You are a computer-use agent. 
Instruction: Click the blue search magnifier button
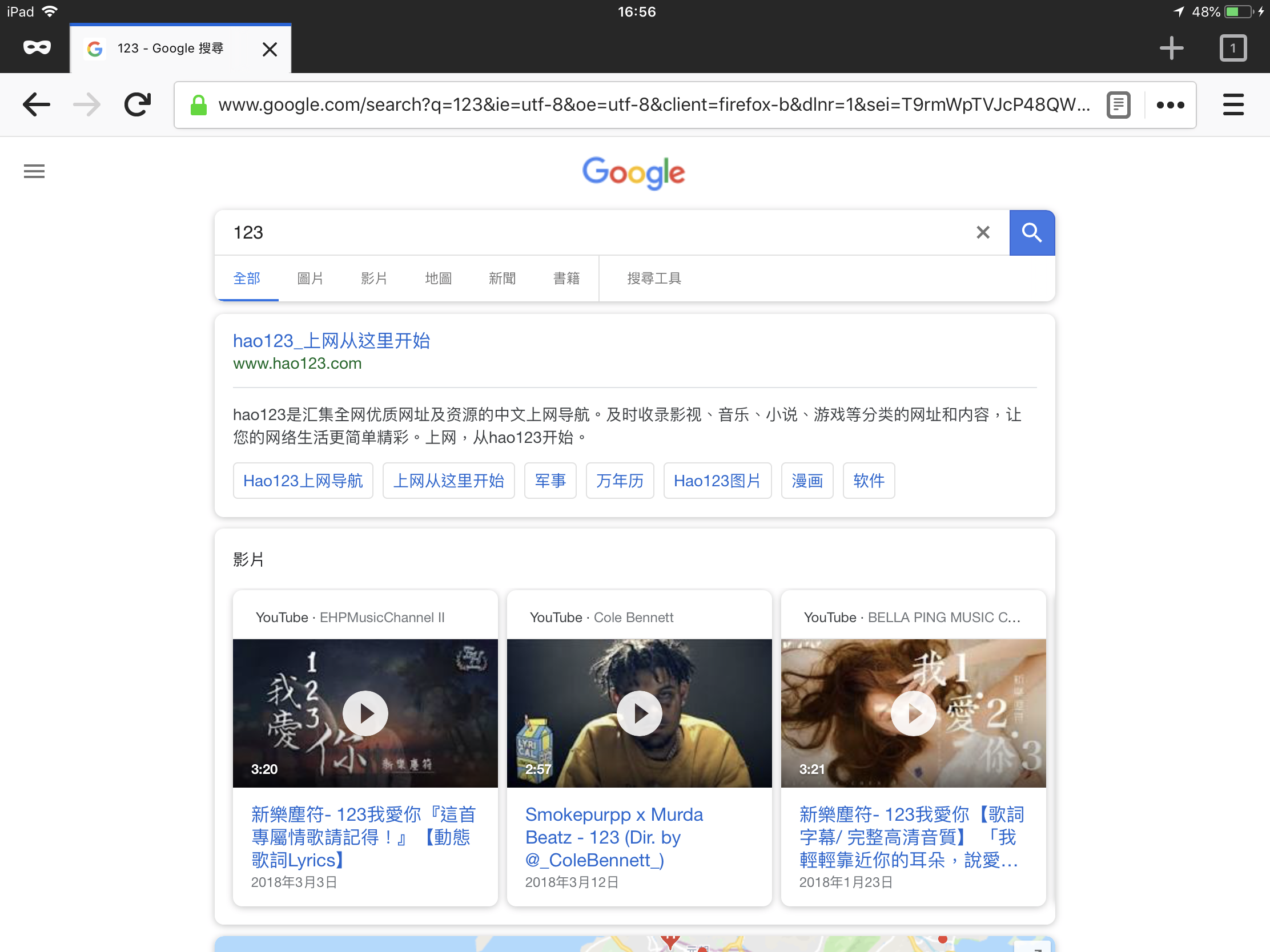click(1032, 232)
